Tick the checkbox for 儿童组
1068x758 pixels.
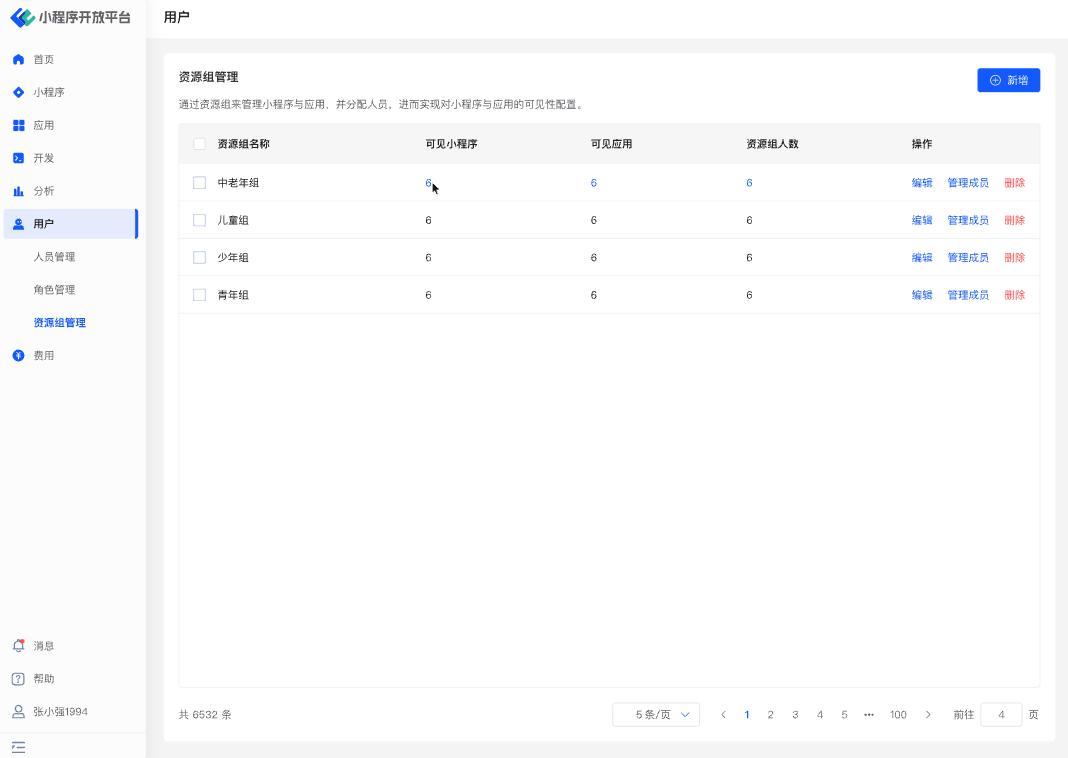coord(199,220)
